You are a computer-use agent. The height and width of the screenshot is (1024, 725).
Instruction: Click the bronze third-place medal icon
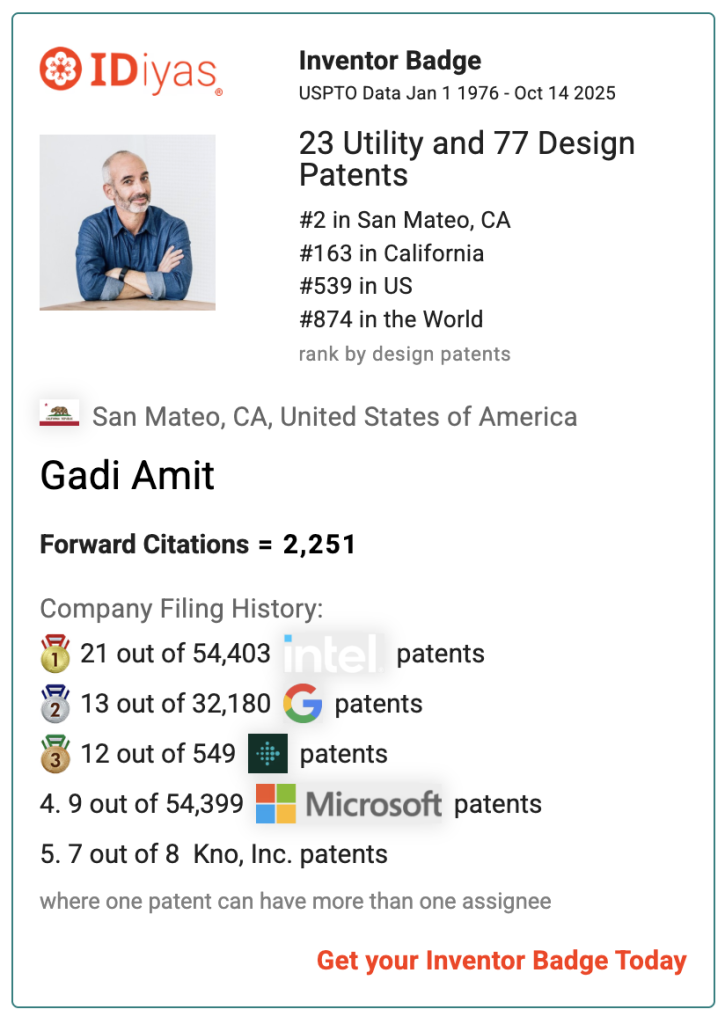point(55,754)
